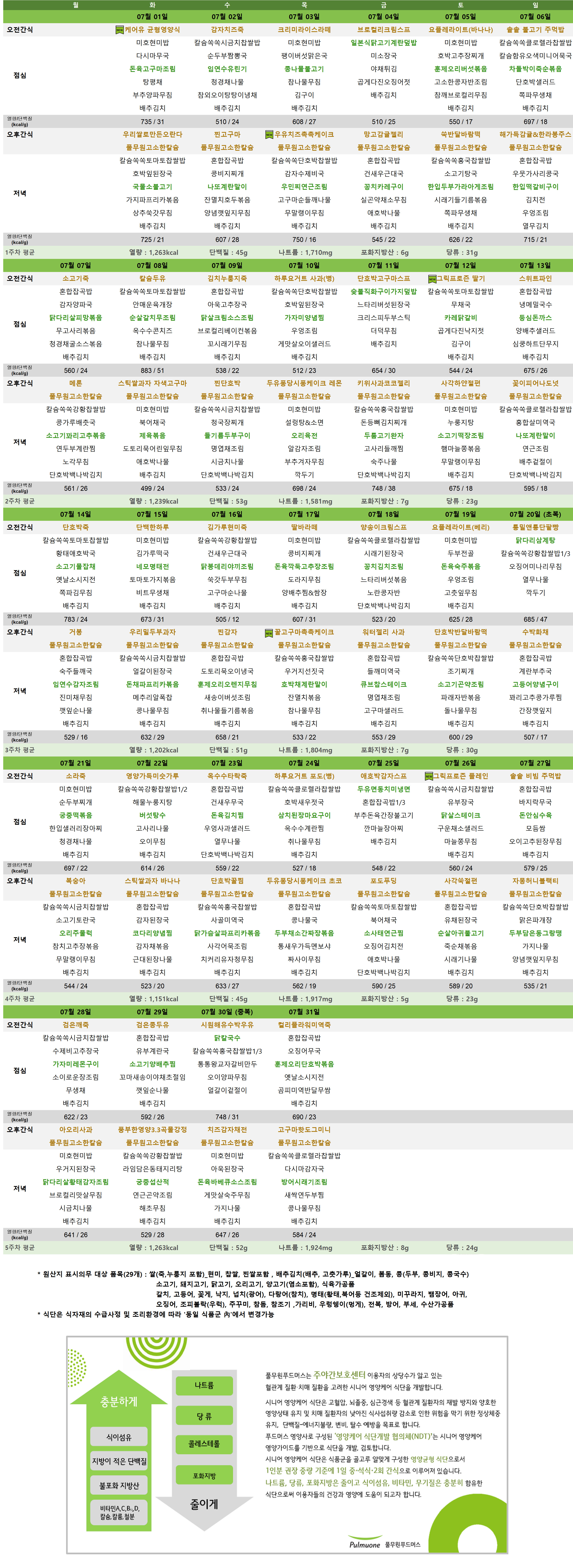Select 해가득감귤&한라봉주스 snack
The height and width of the screenshot is (1568, 573).
click(535, 135)
